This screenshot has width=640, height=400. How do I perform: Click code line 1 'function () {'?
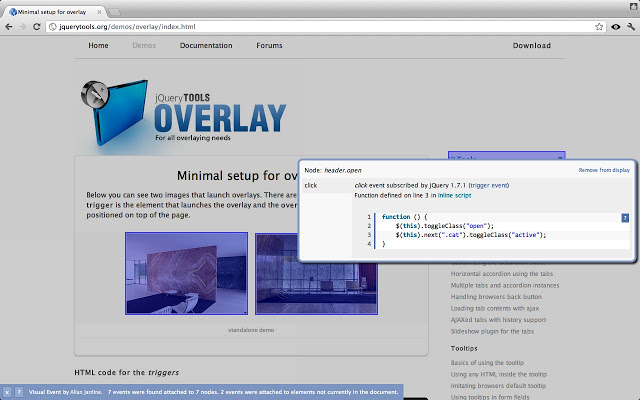[404, 217]
